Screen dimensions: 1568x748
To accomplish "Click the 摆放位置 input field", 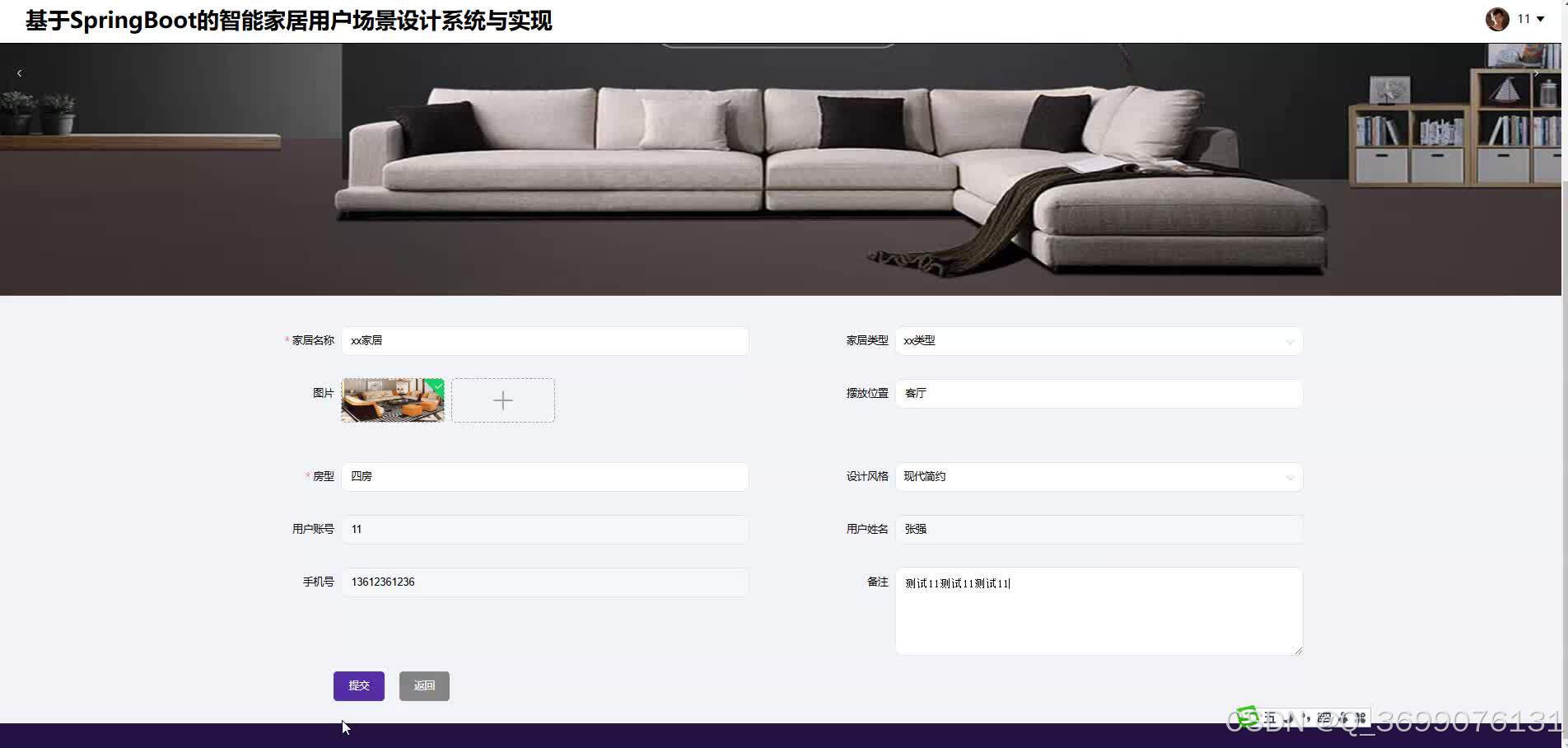I will tap(1099, 394).
